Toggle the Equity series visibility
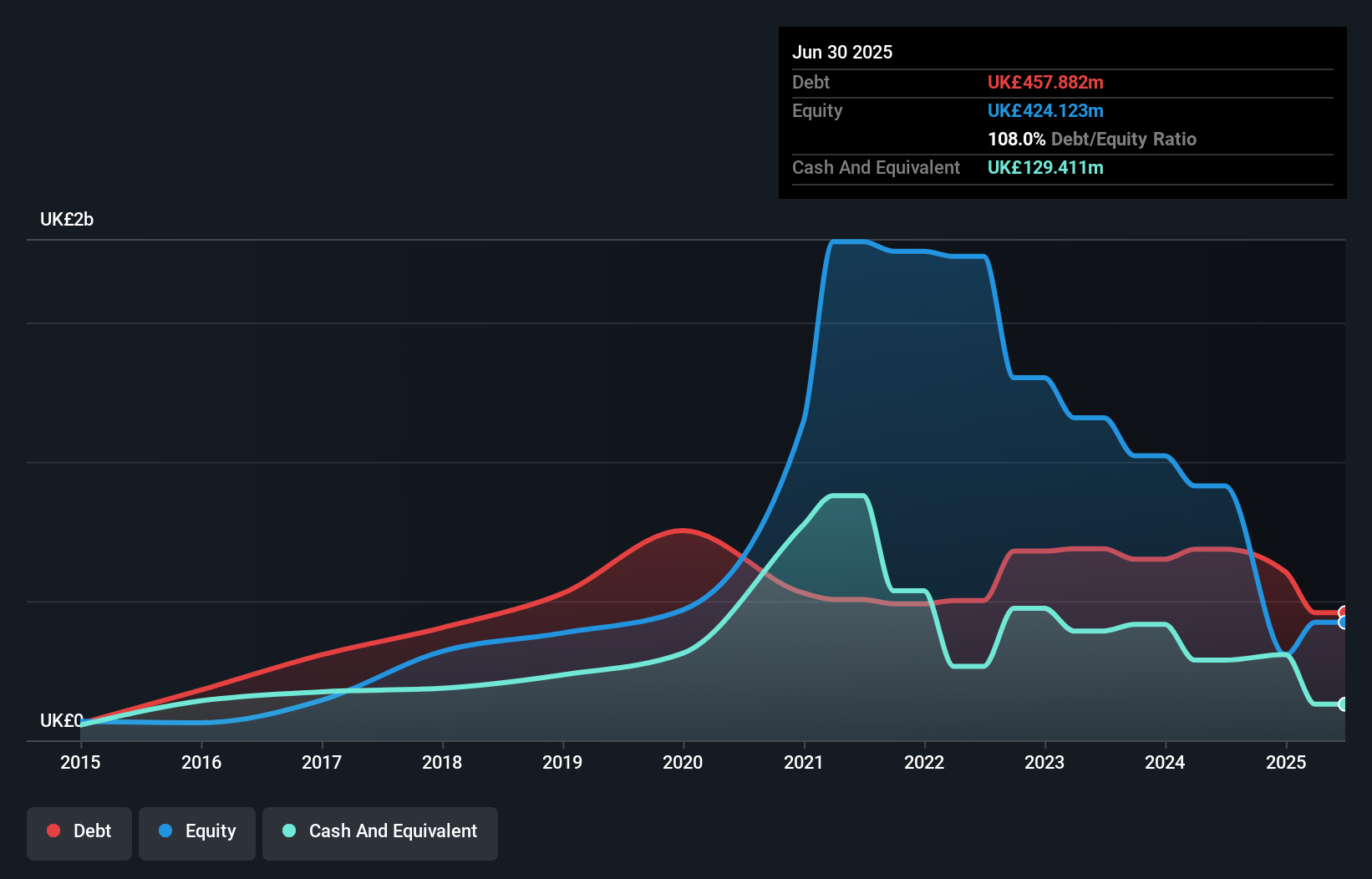The image size is (1372, 879). tap(196, 831)
